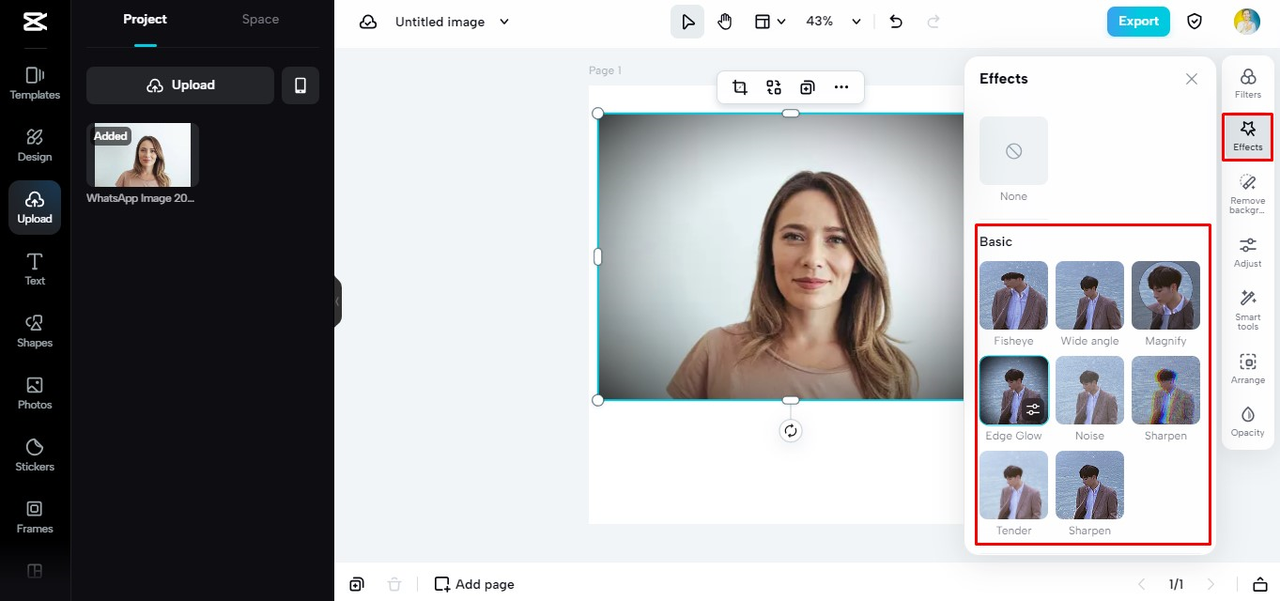Open the Filters panel
Screen dimensions: 1280x601
[1248, 83]
